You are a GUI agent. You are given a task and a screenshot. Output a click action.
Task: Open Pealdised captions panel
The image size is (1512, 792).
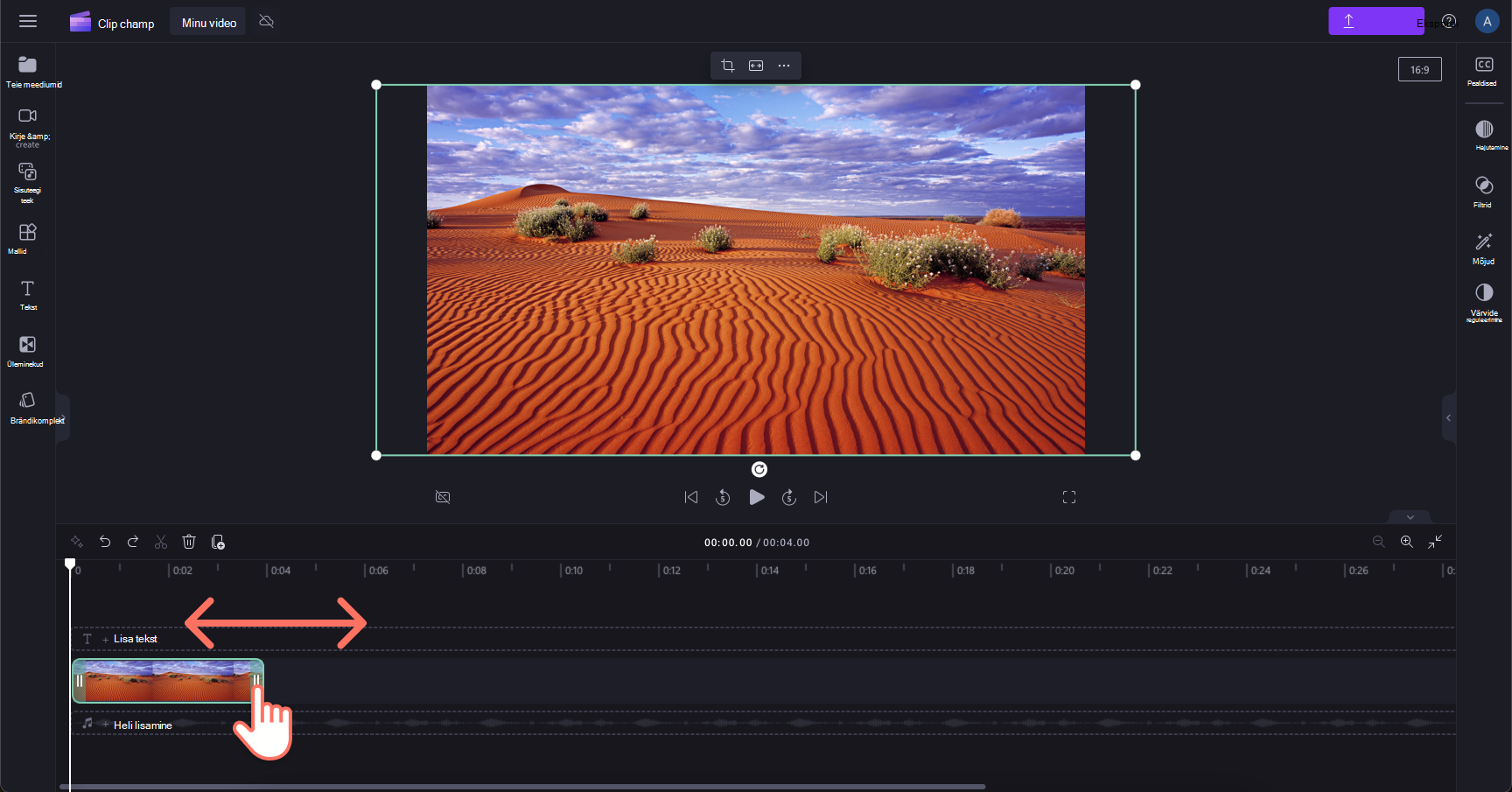(x=1484, y=71)
